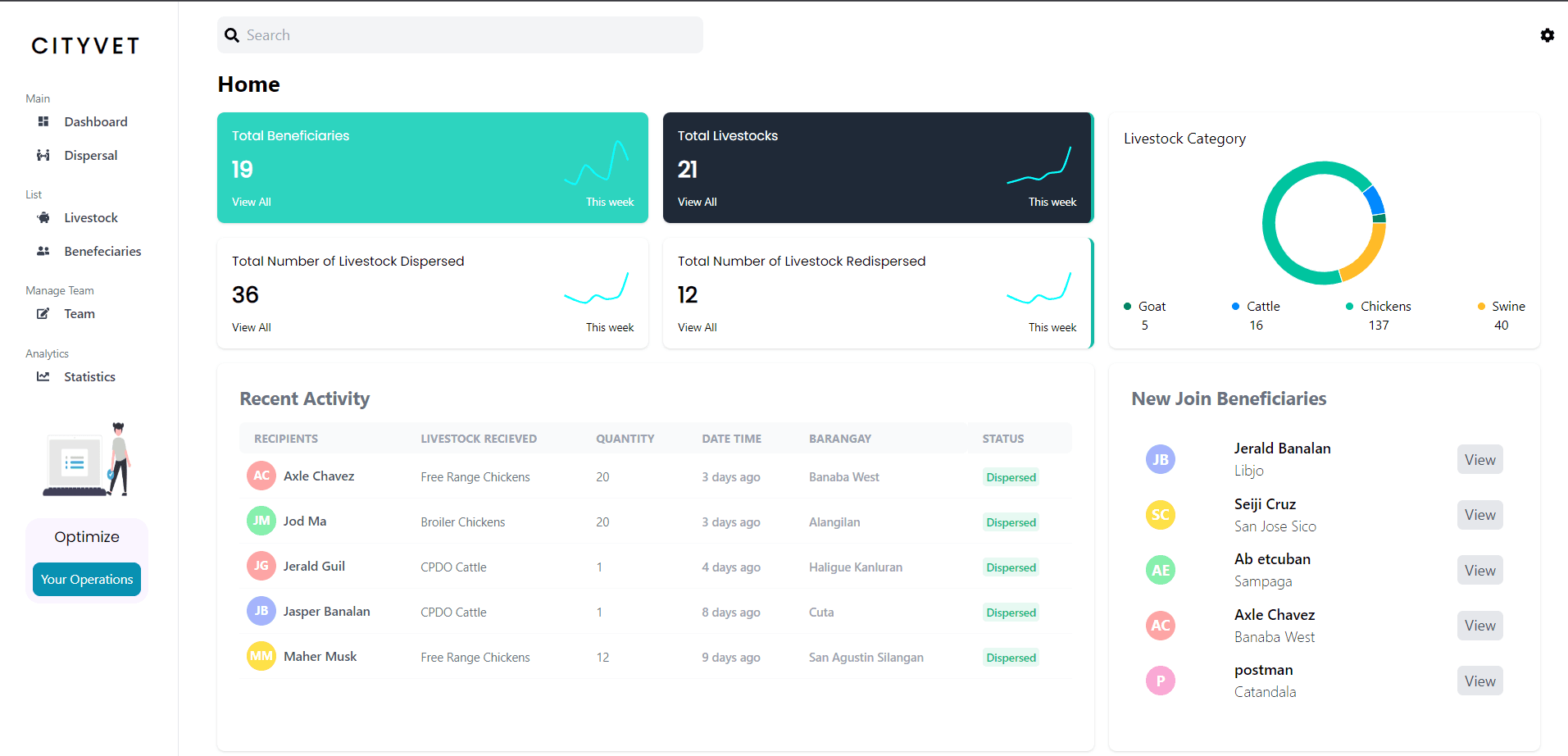Toggle the Cattle legend item

coord(1255,307)
